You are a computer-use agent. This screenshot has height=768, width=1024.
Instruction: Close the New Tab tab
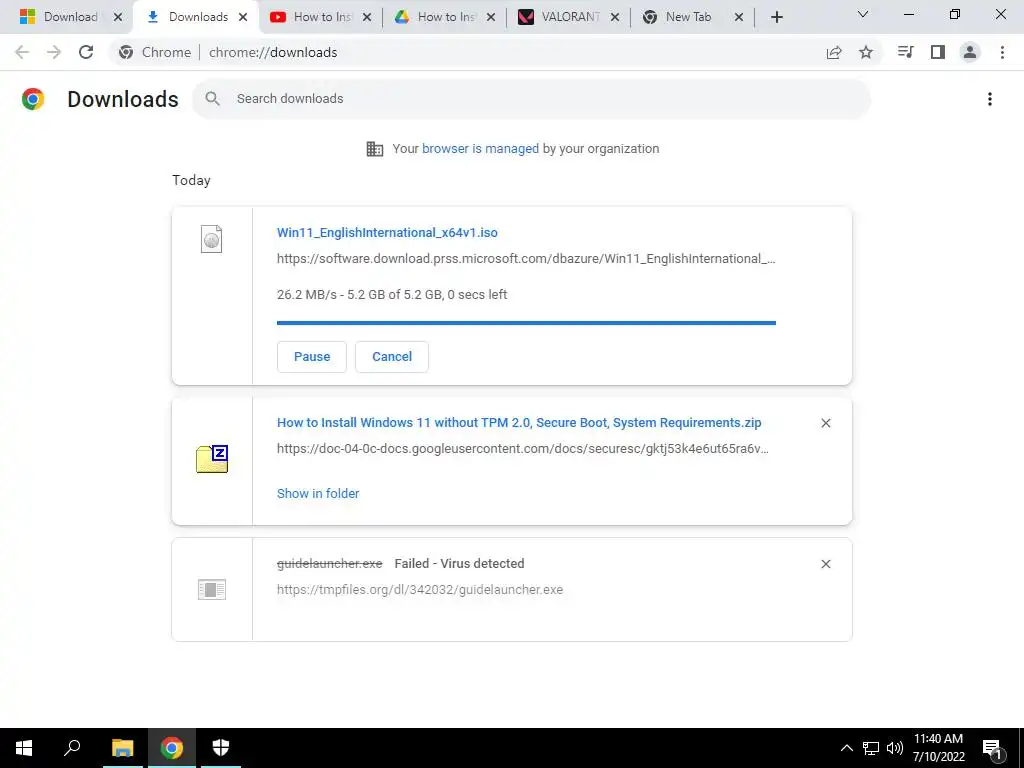click(739, 17)
